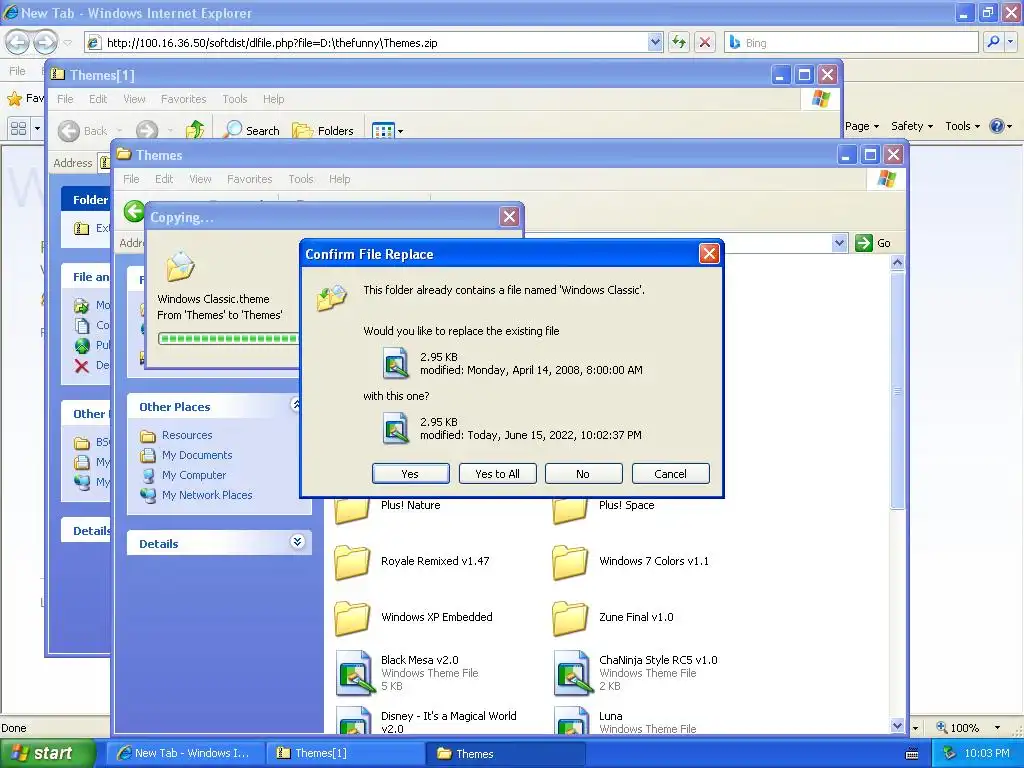1024x768 pixels.
Task: Click Refresh icon in Internet Explorer
Action: coord(679,42)
